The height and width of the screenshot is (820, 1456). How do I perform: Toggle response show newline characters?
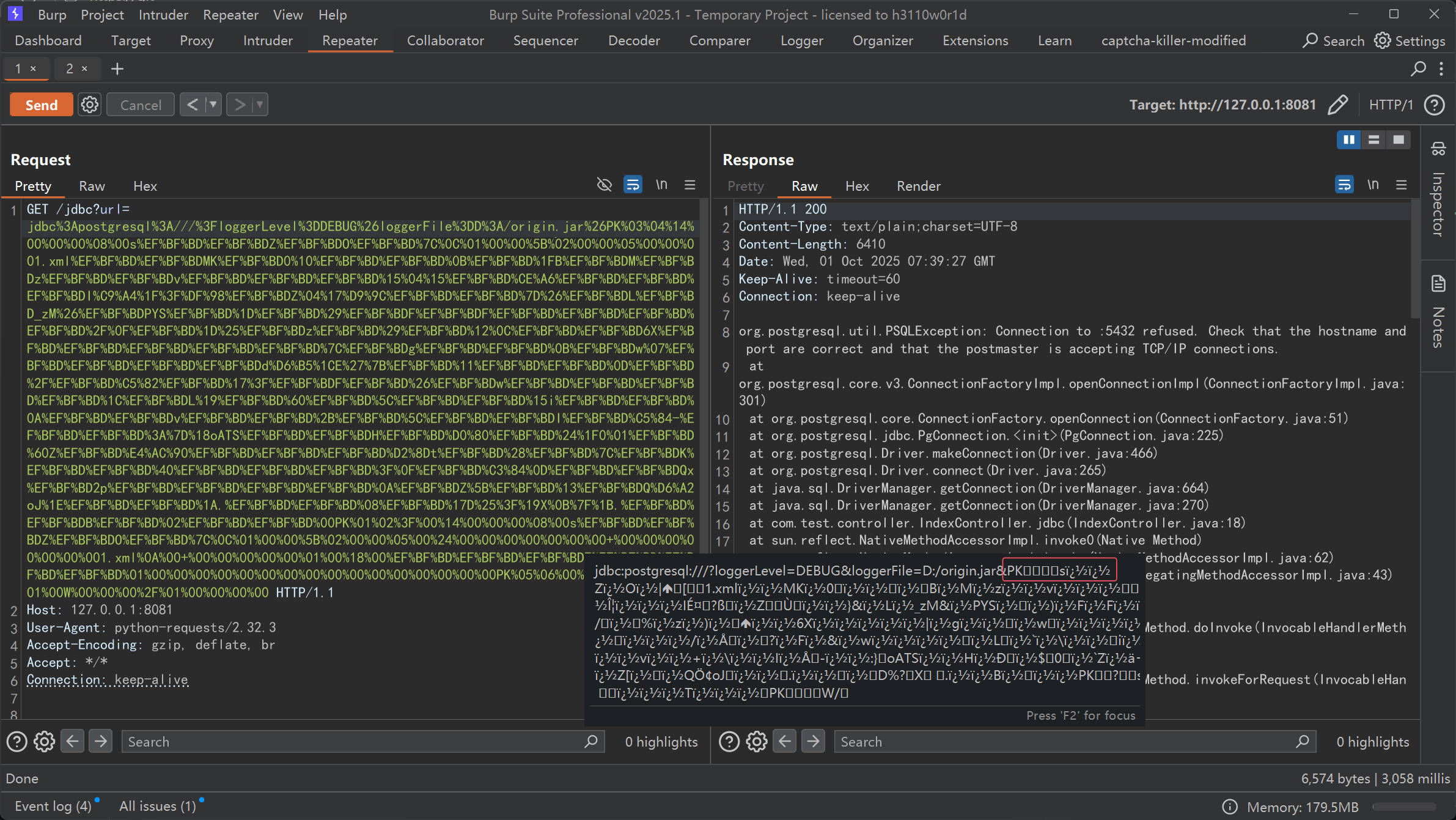tap(1373, 185)
